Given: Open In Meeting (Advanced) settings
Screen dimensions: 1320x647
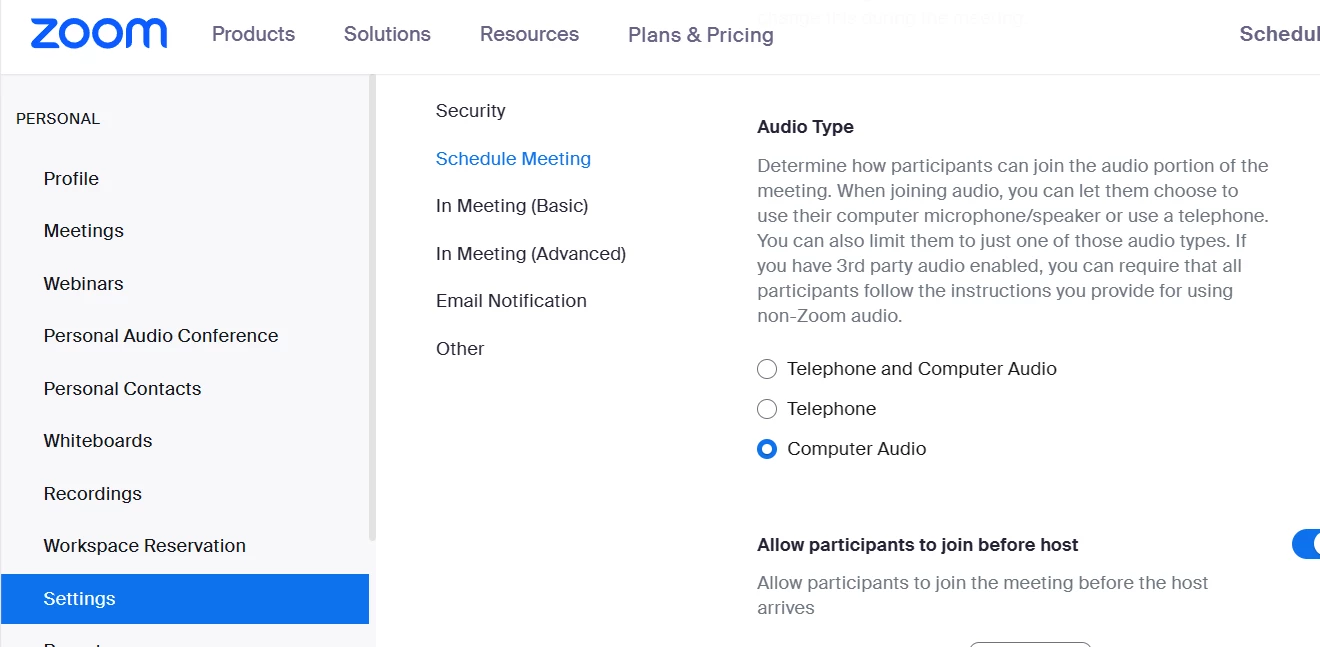Looking at the screenshot, I should click(530, 254).
